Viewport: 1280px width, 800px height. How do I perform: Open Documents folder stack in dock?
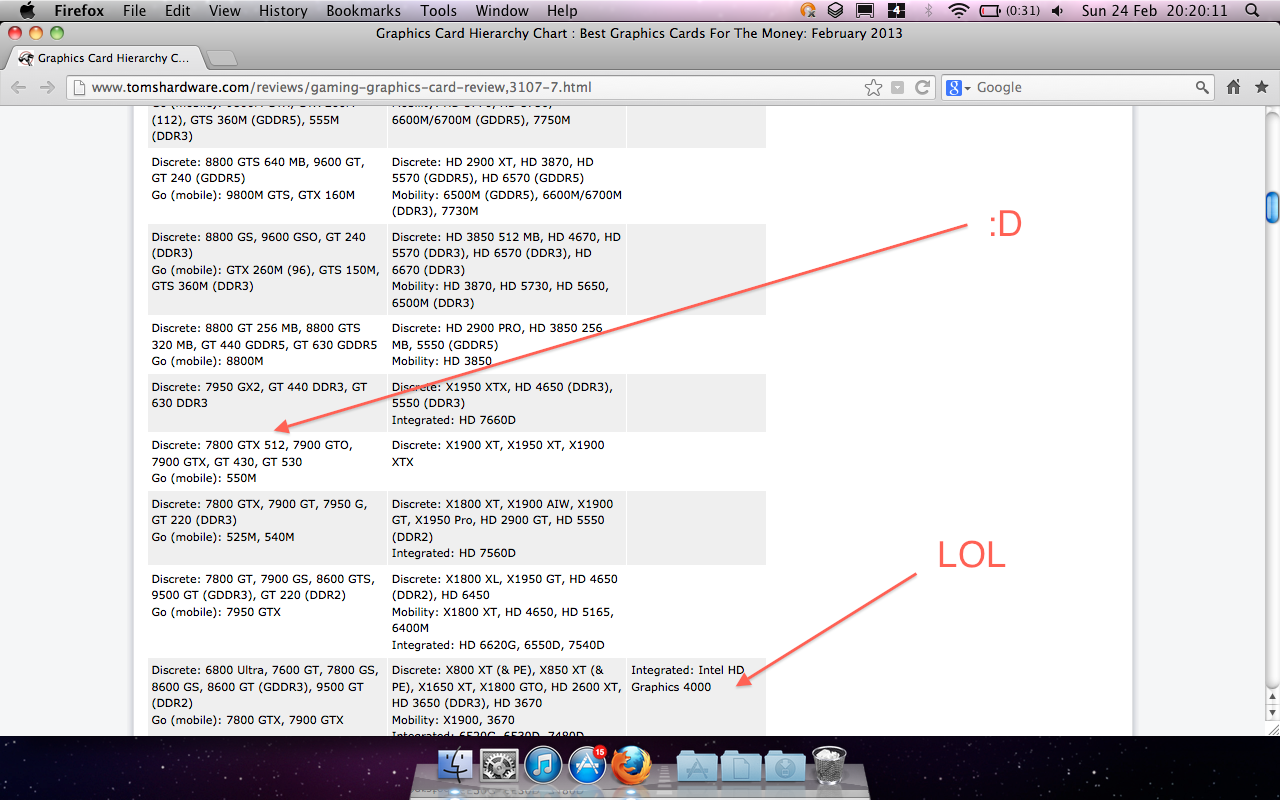click(x=741, y=767)
